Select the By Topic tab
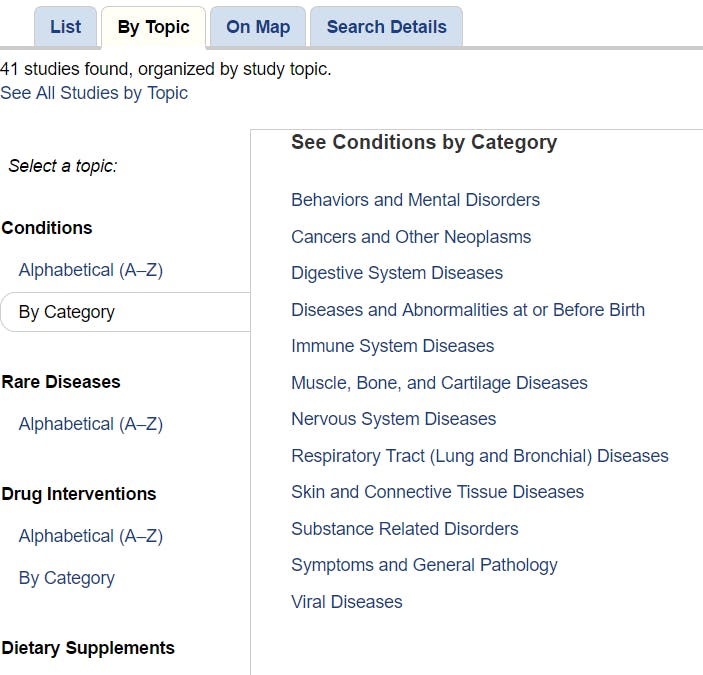Screen dimensions: 703x675 pyautogui.click(x=153, y=27)
